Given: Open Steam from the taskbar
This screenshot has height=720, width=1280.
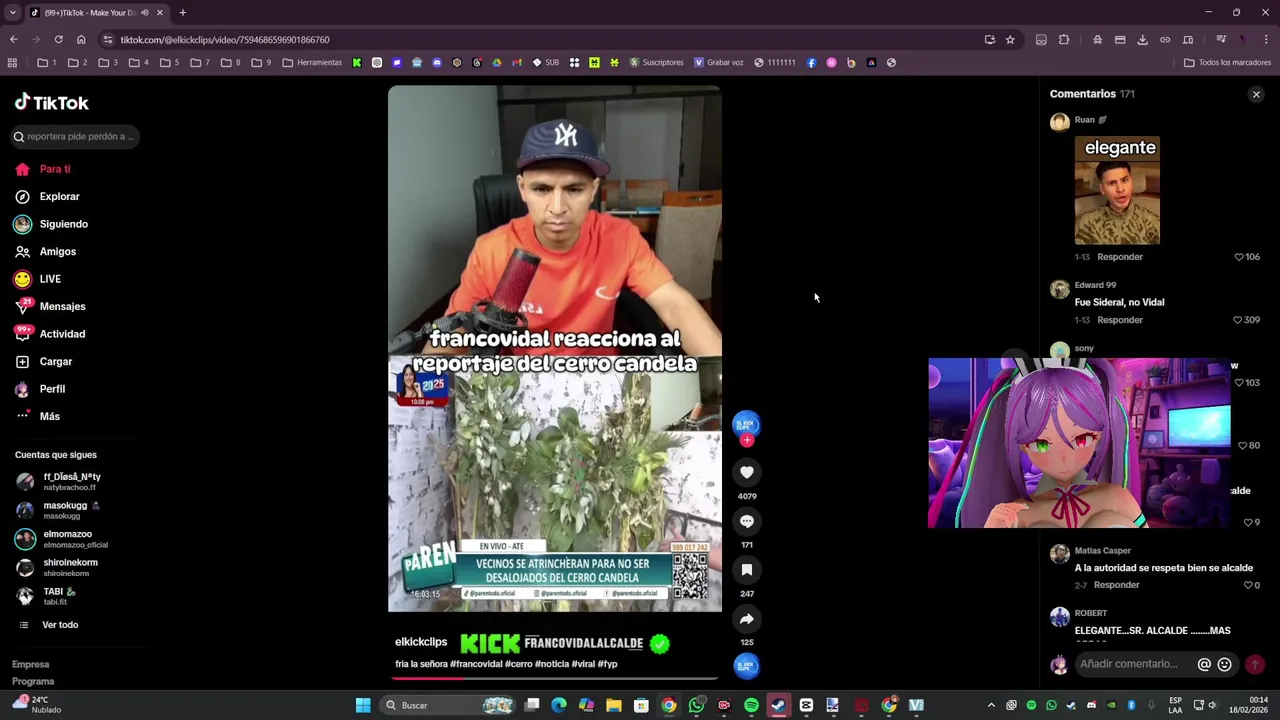Looking at the screenshot, I should [x=778, y=706].
